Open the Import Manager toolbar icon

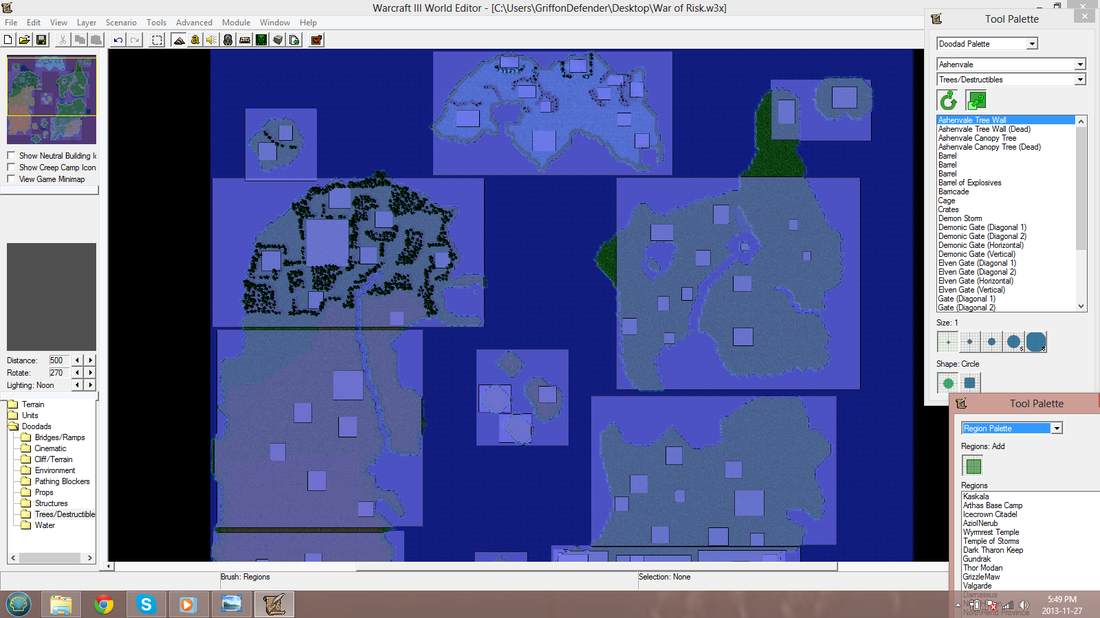295,40
